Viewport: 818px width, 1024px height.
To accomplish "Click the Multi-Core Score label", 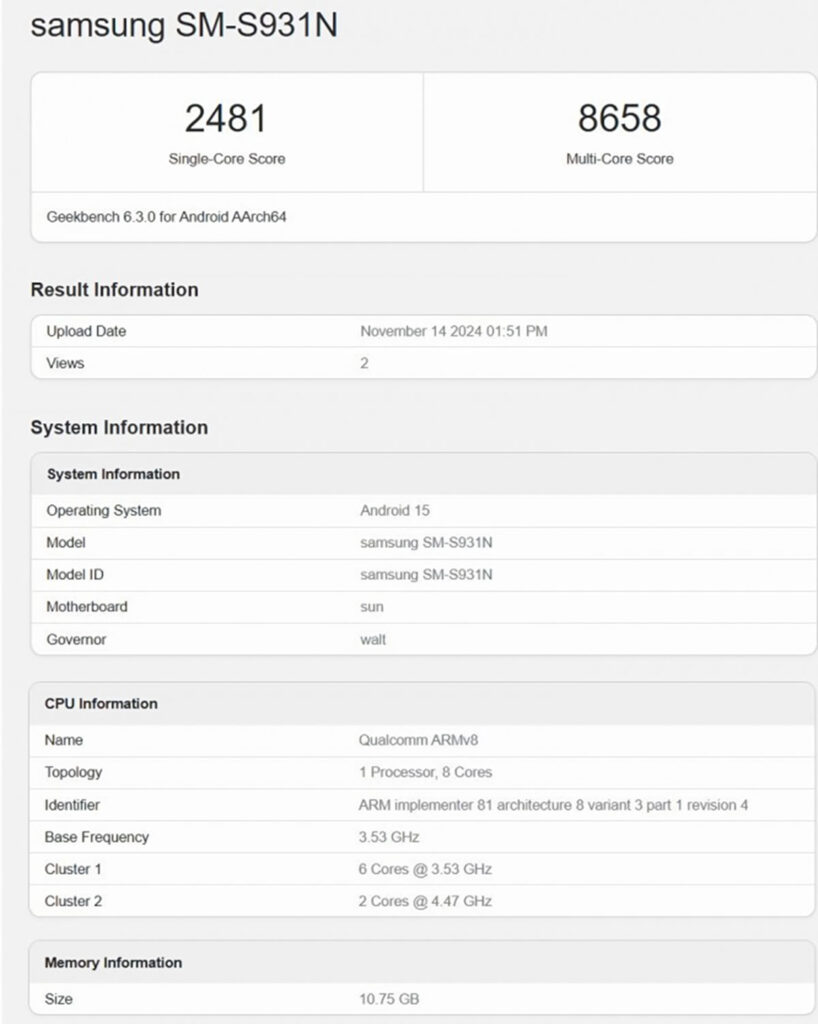I will [x=620, y=159].
